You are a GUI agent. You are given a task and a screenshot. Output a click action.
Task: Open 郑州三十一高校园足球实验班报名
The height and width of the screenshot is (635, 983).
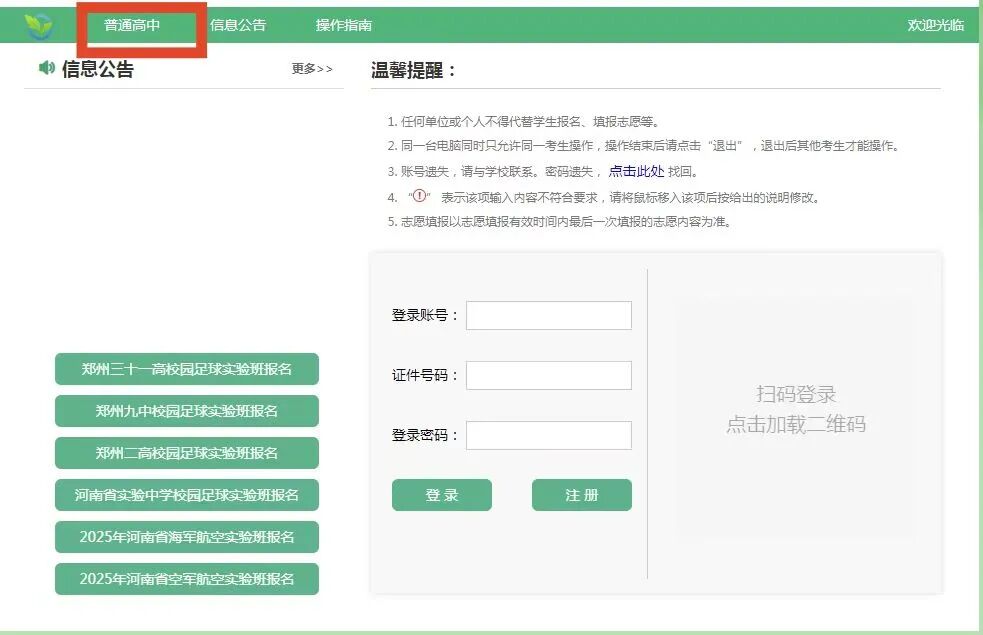coord(187,369)
